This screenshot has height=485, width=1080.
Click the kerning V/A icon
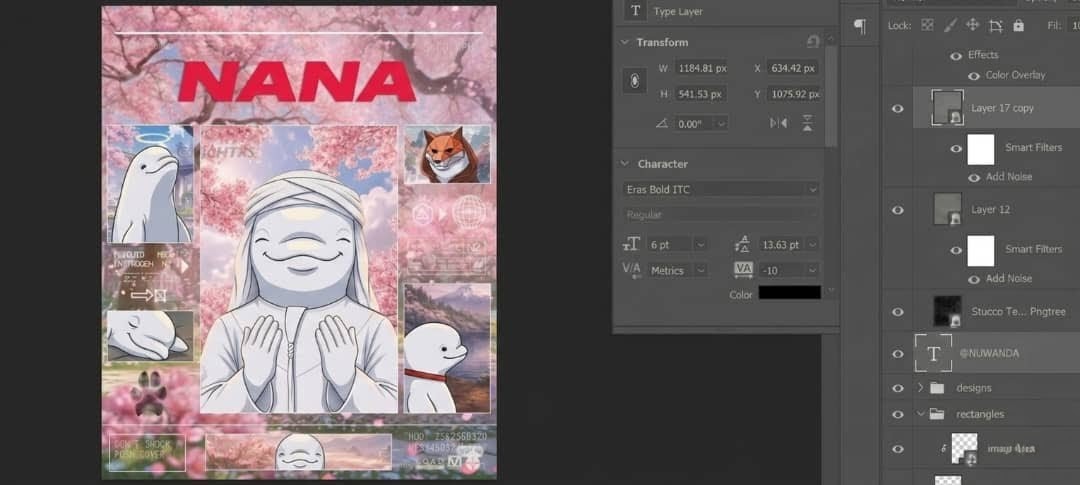tap(631, 269)
